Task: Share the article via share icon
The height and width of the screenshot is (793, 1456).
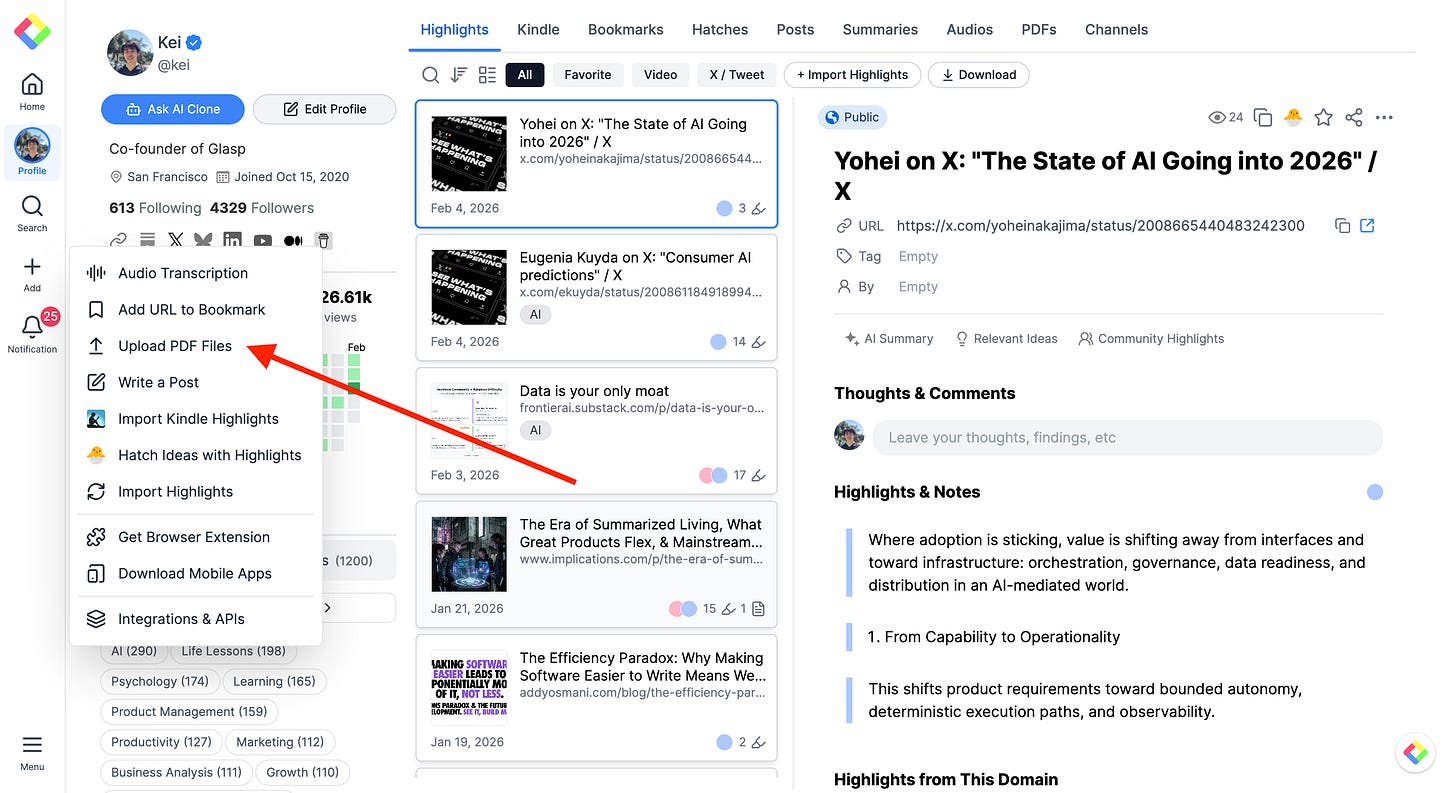Action: [1354, 117]
